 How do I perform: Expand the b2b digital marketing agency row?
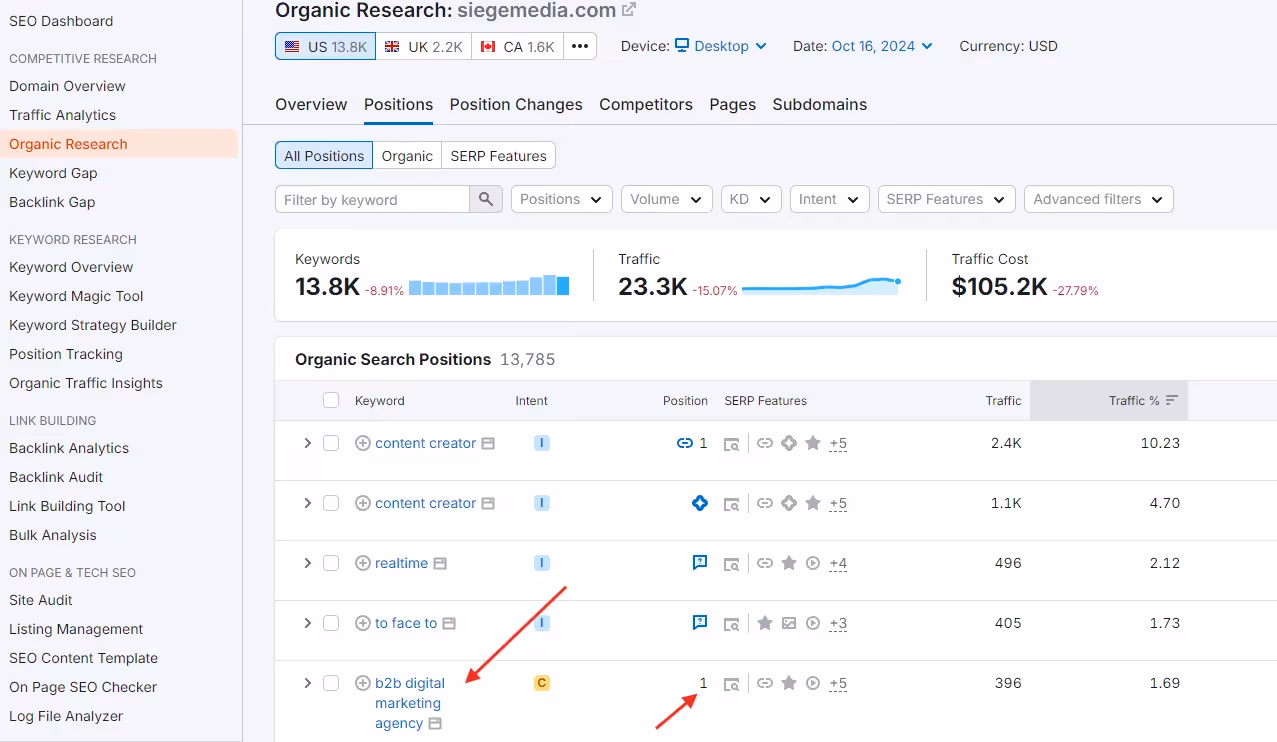point(307,683)
